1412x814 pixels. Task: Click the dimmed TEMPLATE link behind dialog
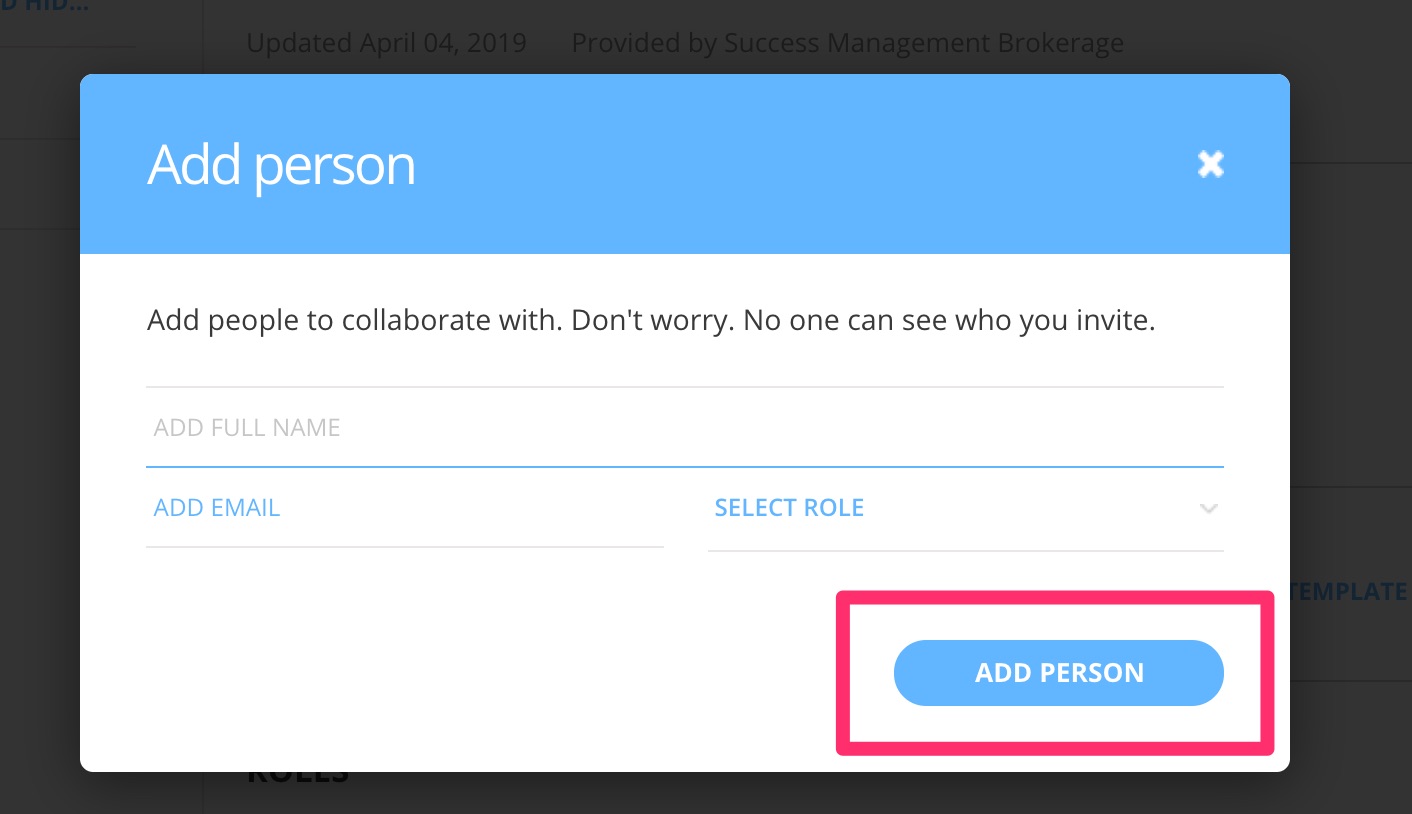pyautogui.click(x=1350, y=591)
